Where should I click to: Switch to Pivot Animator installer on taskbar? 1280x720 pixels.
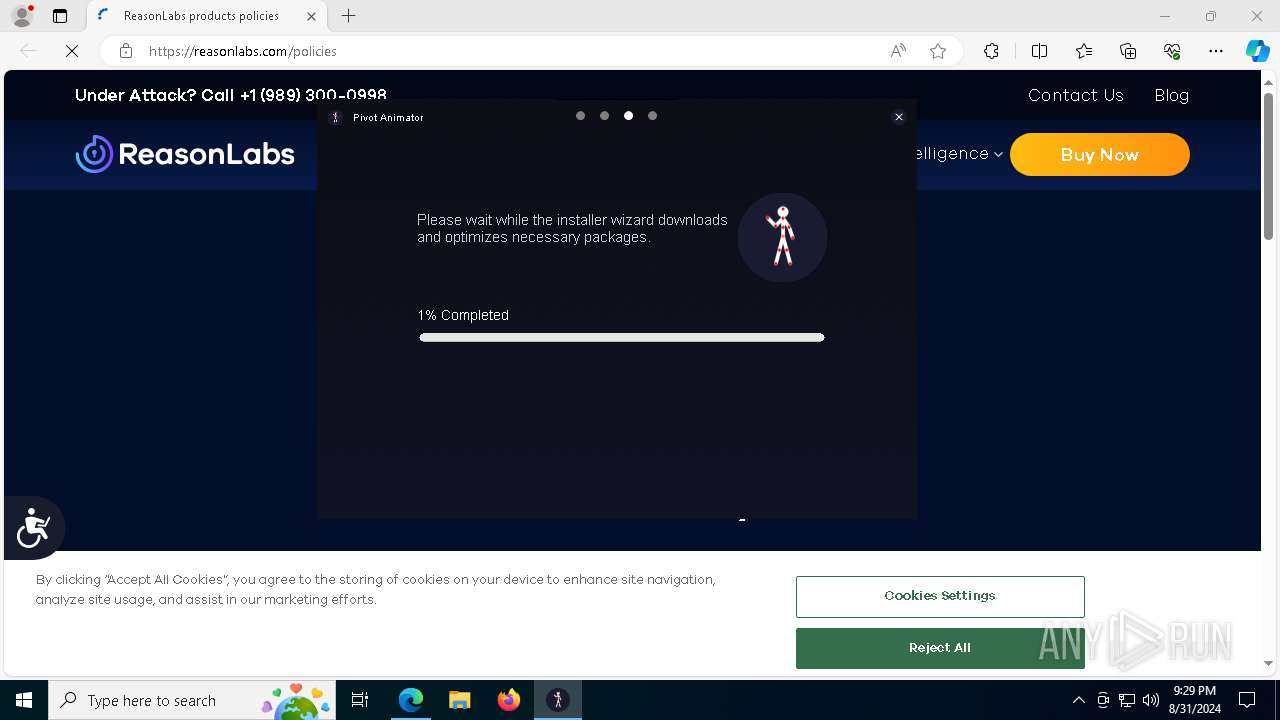tap(558, 701)
